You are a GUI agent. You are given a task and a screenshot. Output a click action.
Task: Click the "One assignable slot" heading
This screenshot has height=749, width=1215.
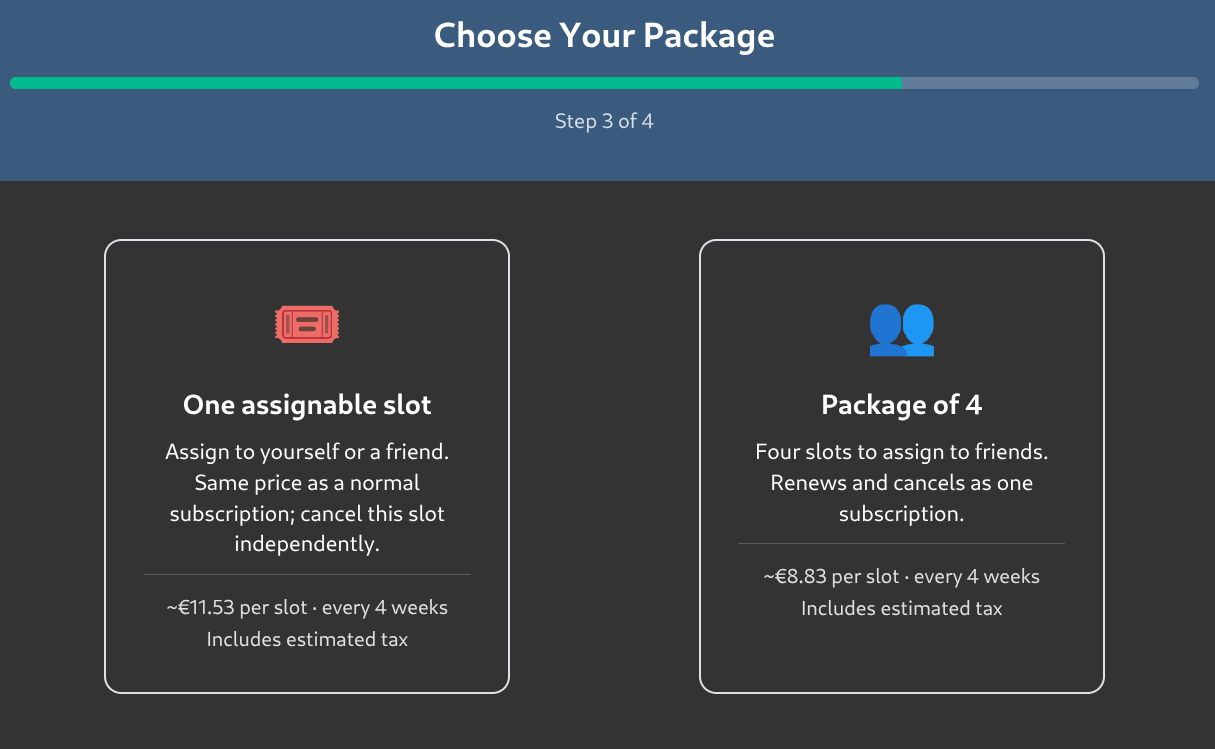pos(307,405)
